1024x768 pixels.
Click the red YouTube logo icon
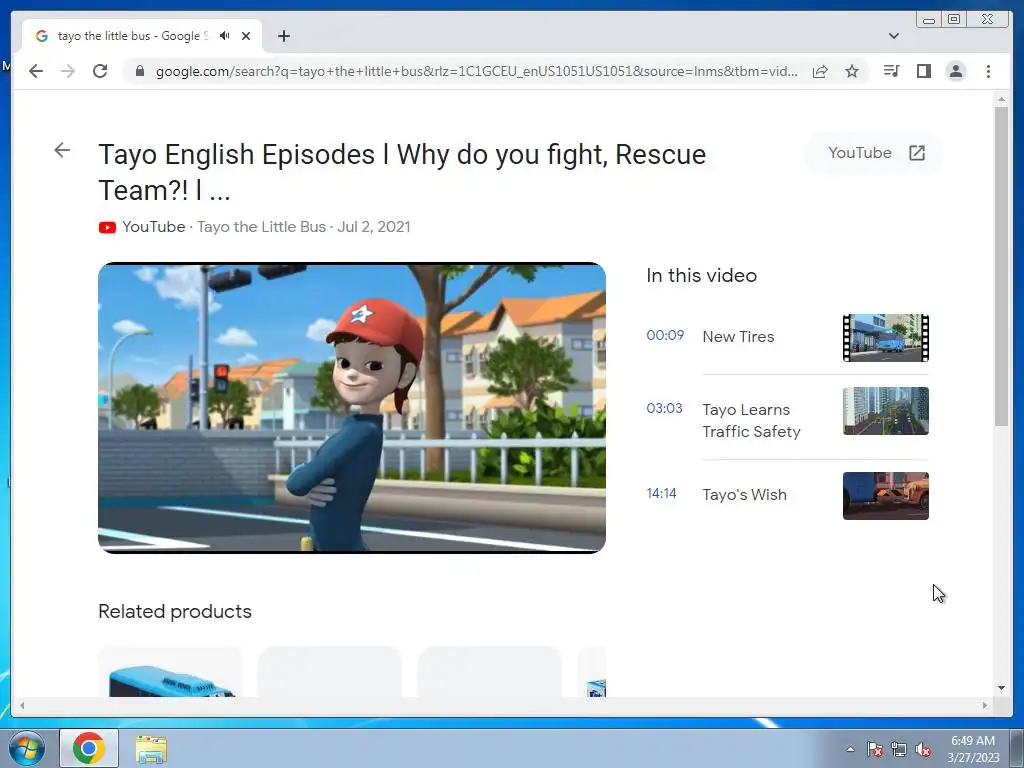coord(107,227)
